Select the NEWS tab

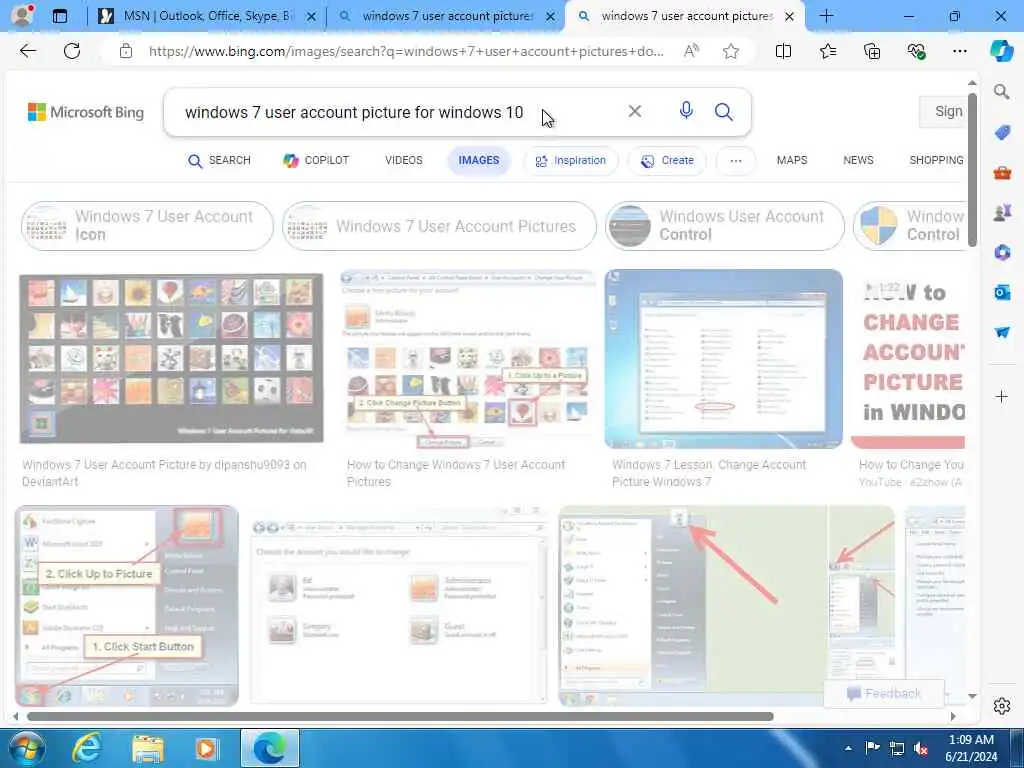tap(858, 160)
